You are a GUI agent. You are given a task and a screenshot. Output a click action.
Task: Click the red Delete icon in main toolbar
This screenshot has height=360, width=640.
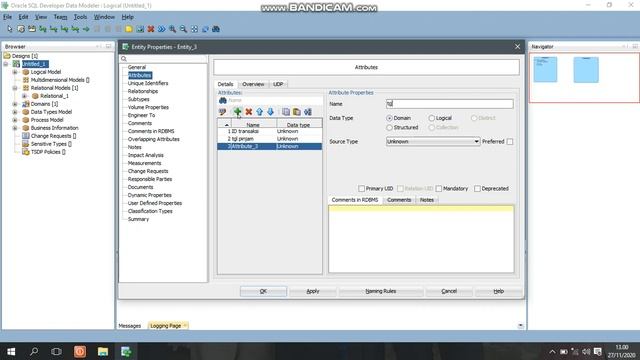point(151,29)
